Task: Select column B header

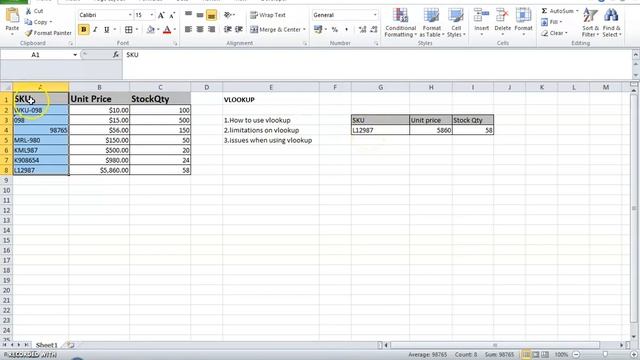Action: pyautogui.click(x=99, y=87)
